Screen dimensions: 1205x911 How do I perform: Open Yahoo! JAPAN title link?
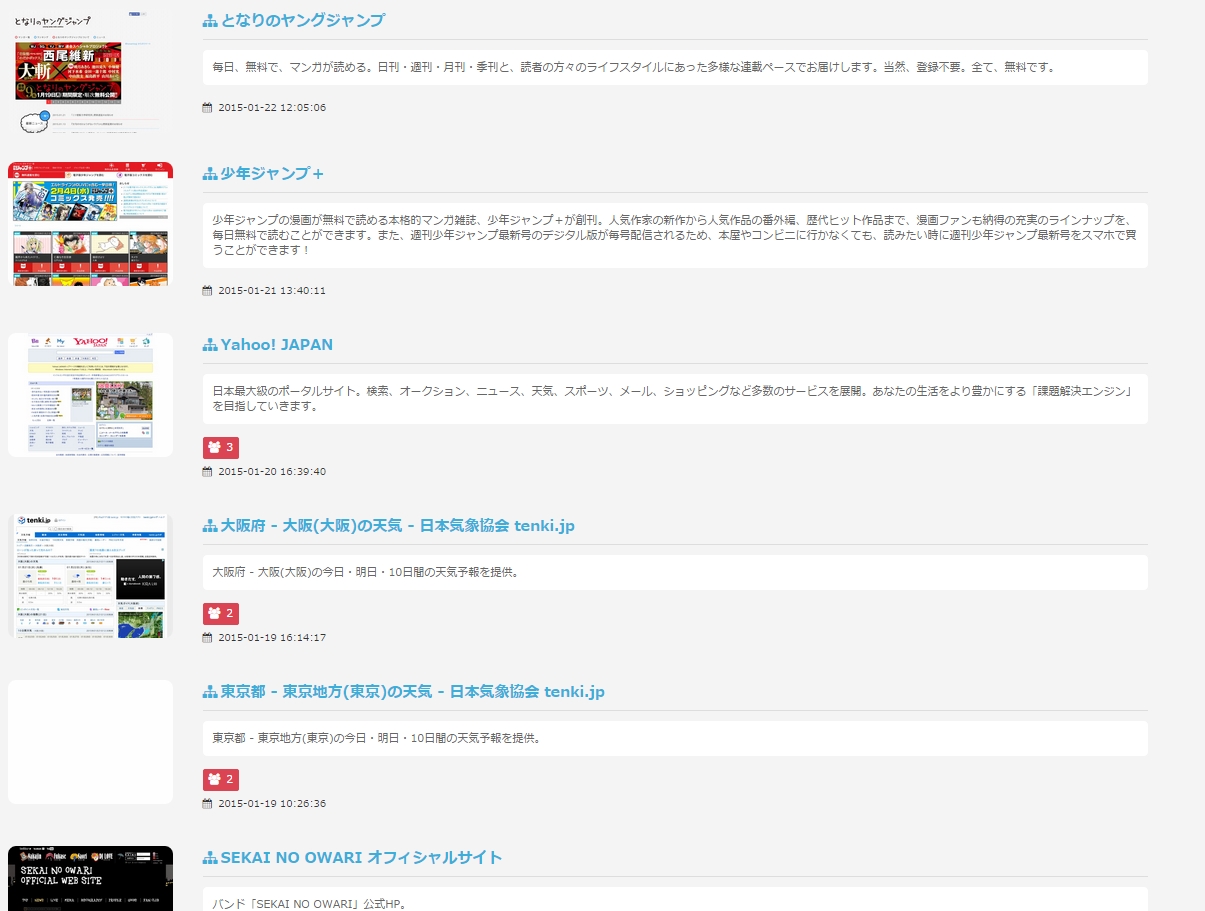tap(277, 345)
